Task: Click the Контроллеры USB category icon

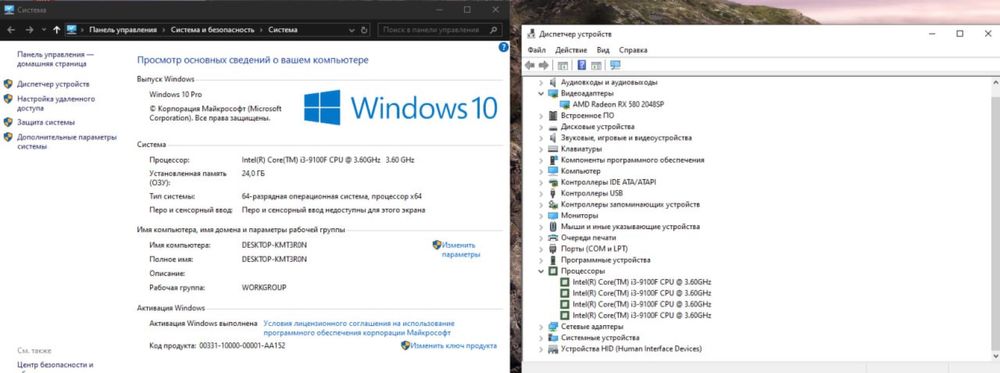Action: (554, 193)
